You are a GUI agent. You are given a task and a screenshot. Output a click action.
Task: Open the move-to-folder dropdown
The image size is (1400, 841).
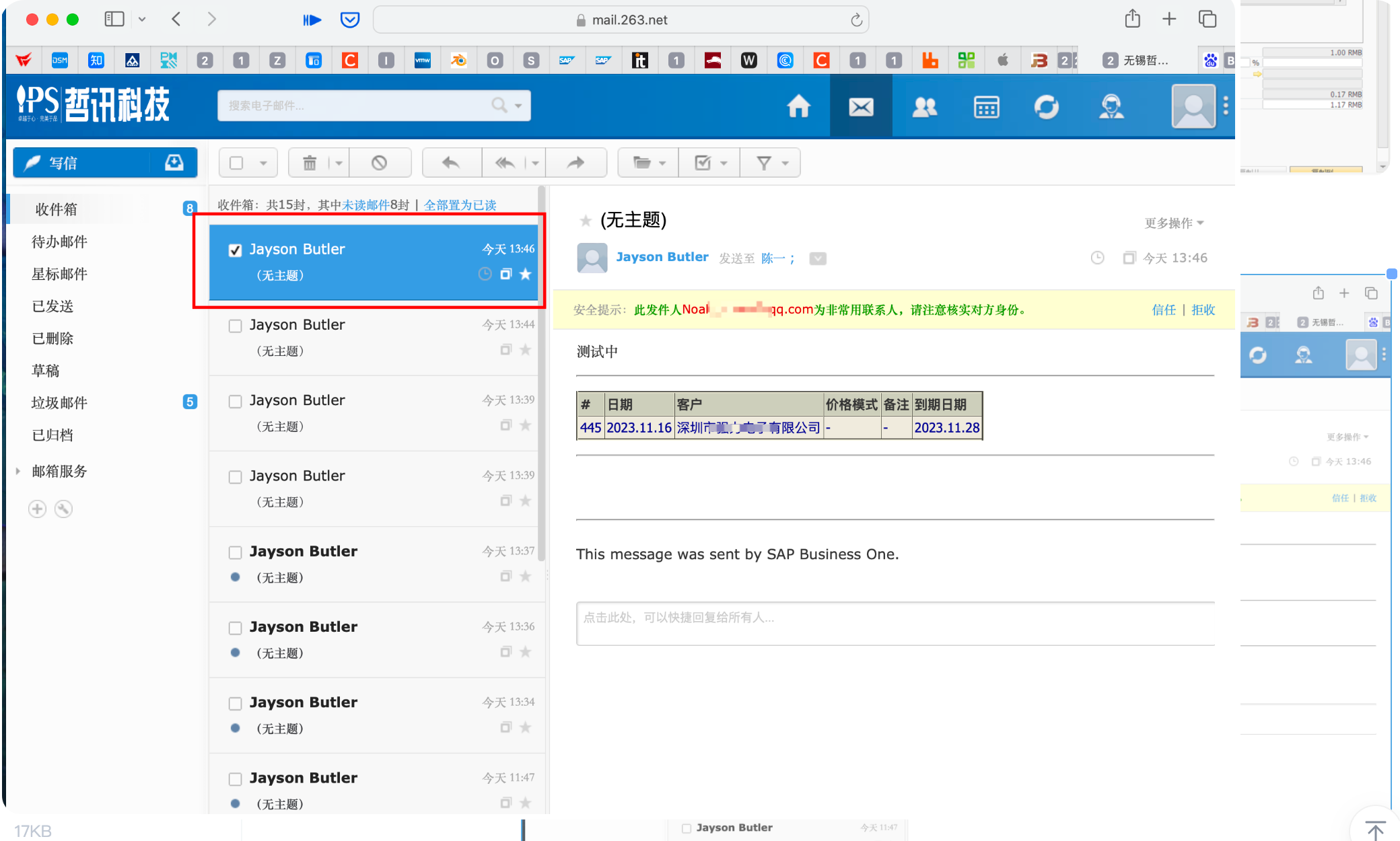[649, 163]
